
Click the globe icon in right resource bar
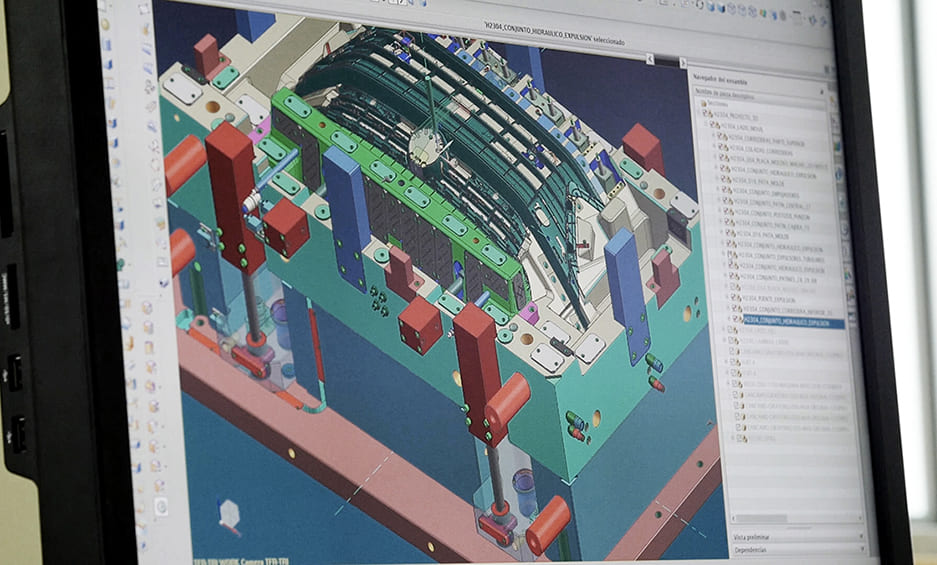838,174
